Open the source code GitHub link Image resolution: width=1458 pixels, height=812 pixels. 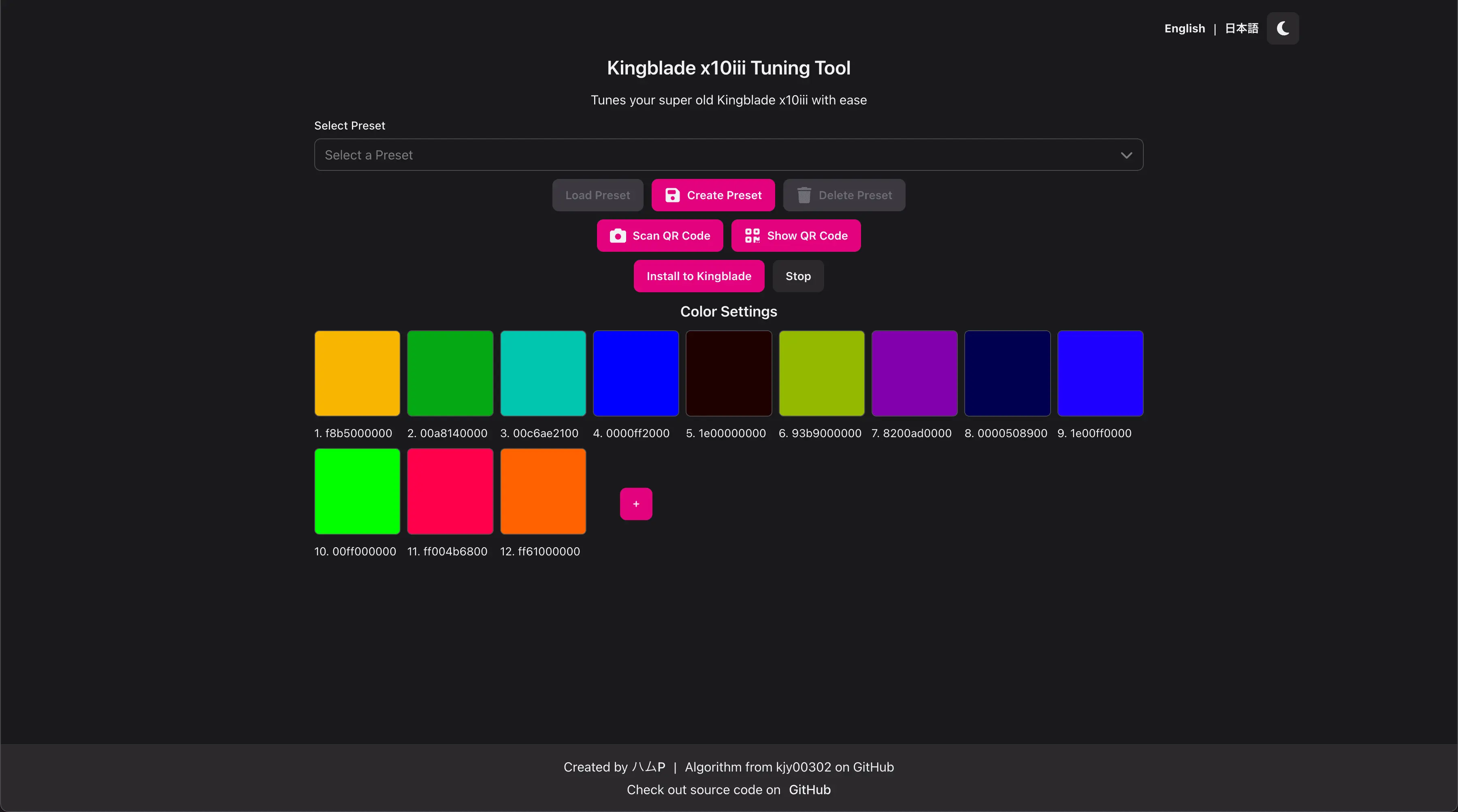[809, 790]
